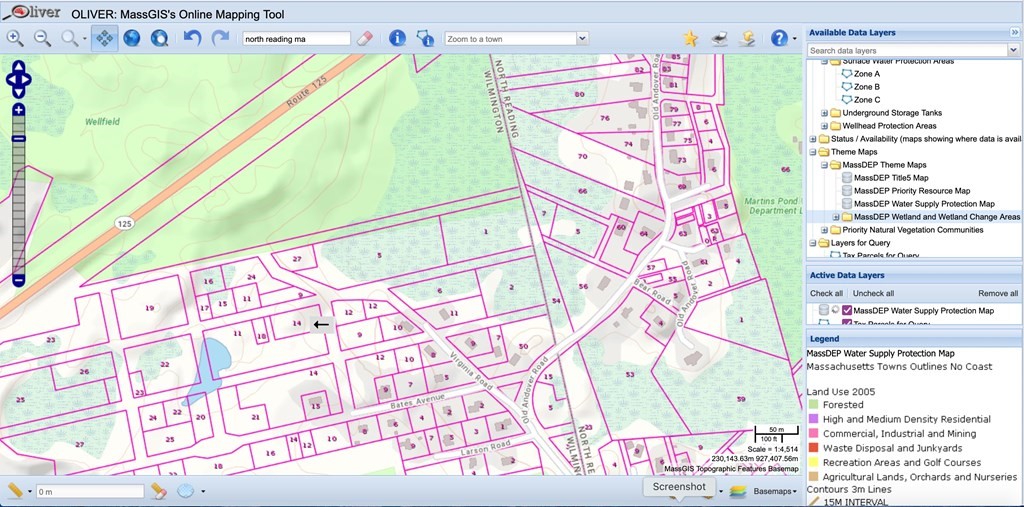Screen dimensions: 1024x507
Task: Clear the location search with eraser
Action: point(364,39)
